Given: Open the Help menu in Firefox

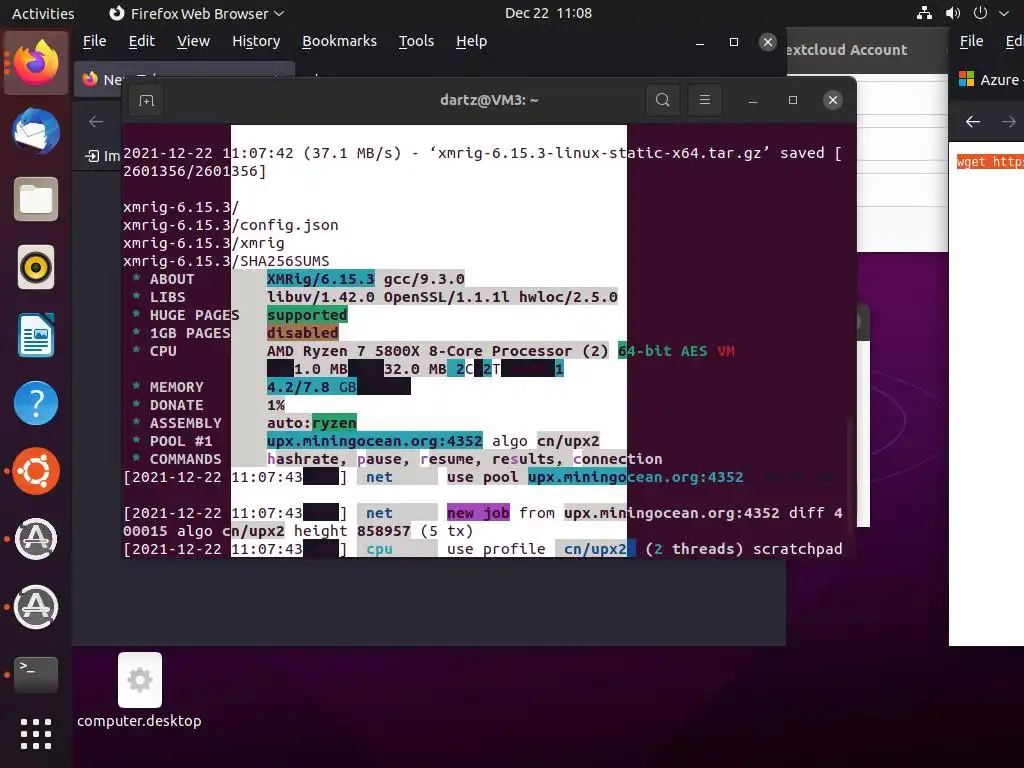Looking at the screenshot, I should [471, 41].
